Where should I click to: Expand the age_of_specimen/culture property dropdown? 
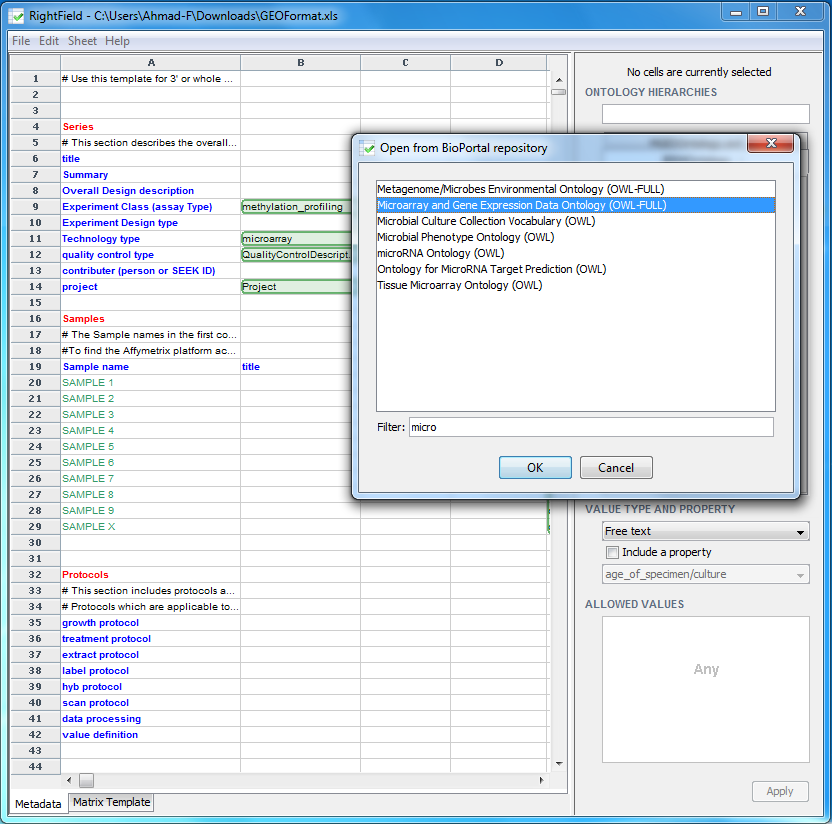[x=800, y=575]
